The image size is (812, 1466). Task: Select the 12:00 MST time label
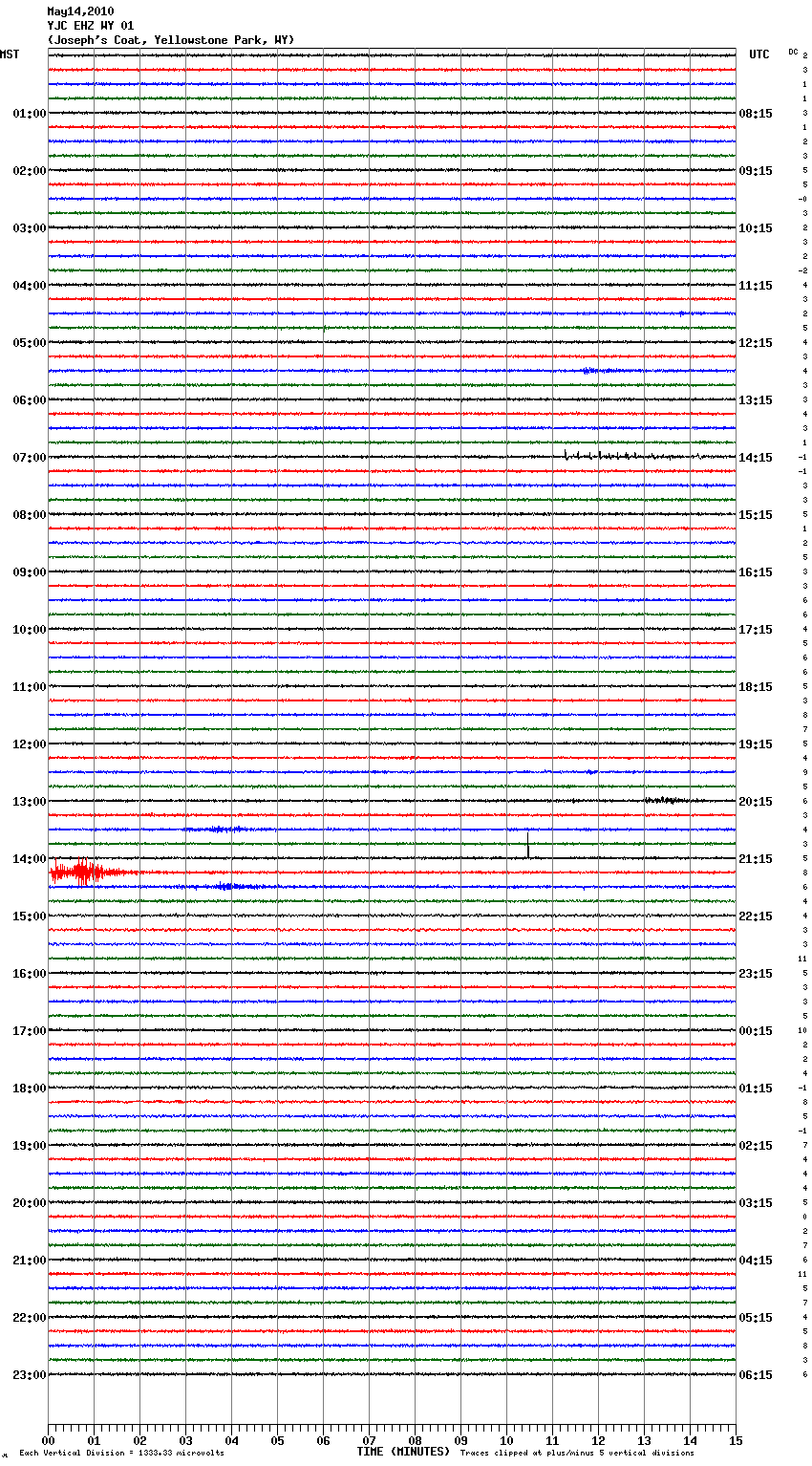click(x=30, y=744)
